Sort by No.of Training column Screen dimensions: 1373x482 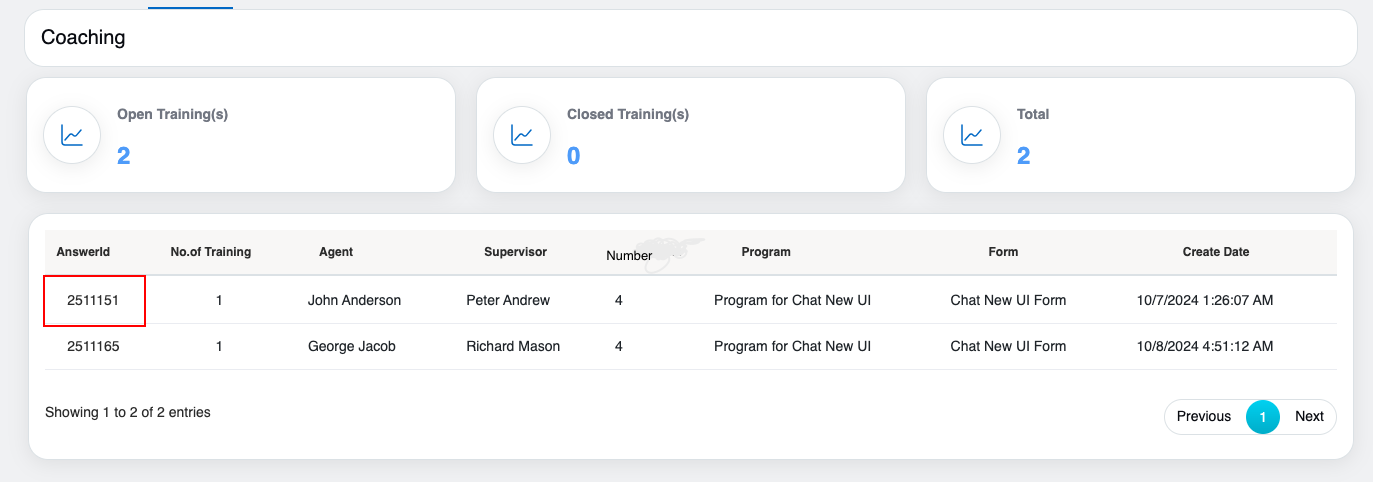click(x=211, y=252)
